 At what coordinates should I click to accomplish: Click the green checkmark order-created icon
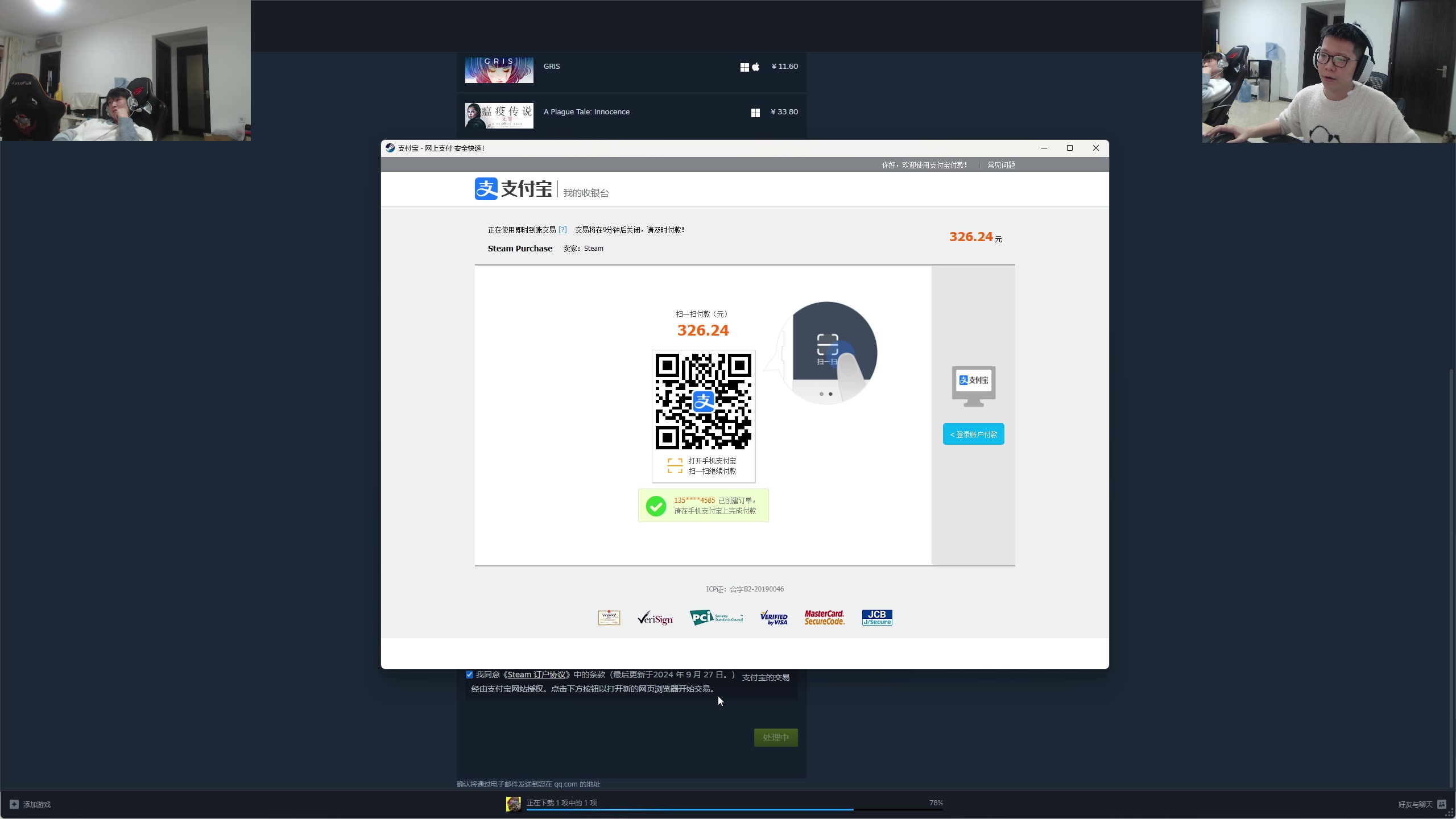[x=656, y=506]
